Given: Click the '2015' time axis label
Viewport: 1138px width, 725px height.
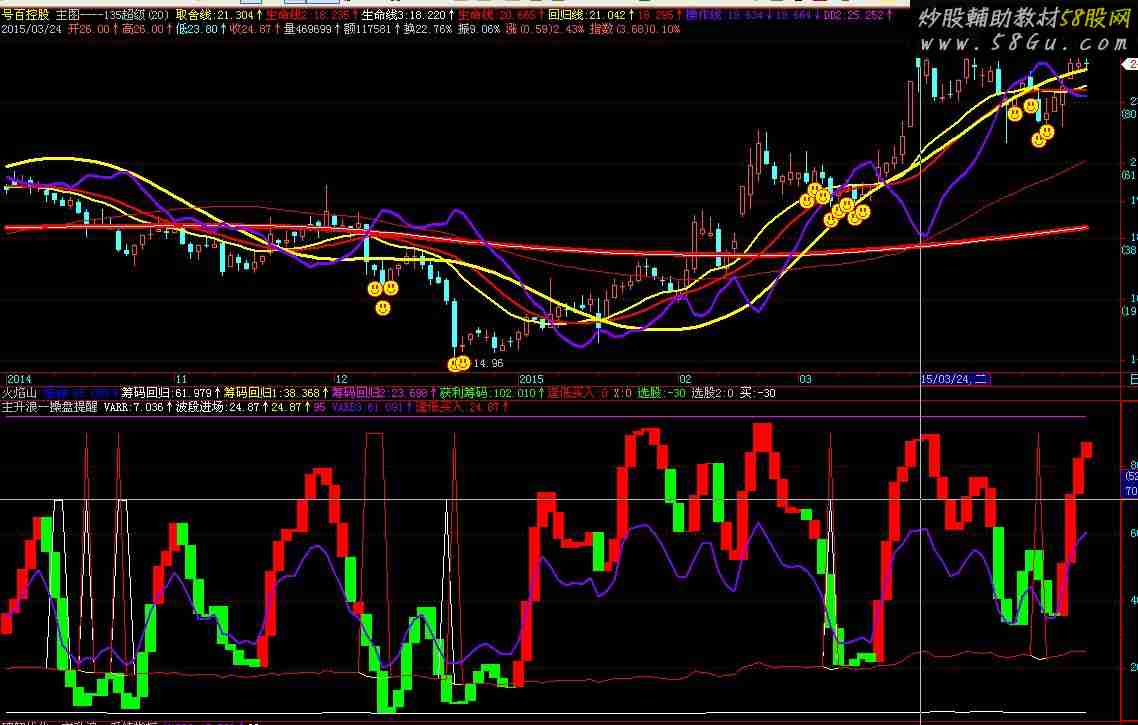Looking at the screenshot, I should coord(531,379).
